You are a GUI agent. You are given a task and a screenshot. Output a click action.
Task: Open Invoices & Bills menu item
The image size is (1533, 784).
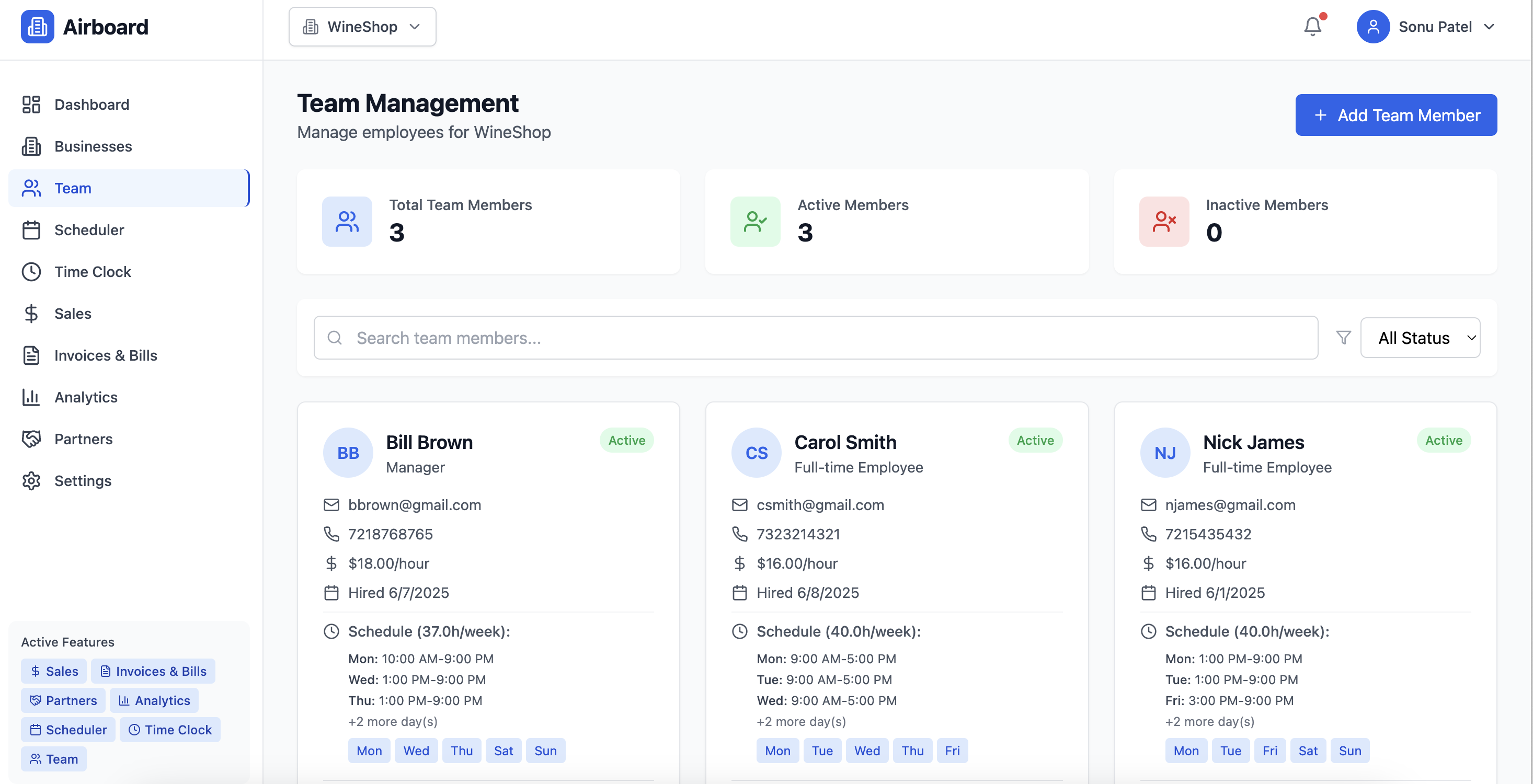(105, 355)
